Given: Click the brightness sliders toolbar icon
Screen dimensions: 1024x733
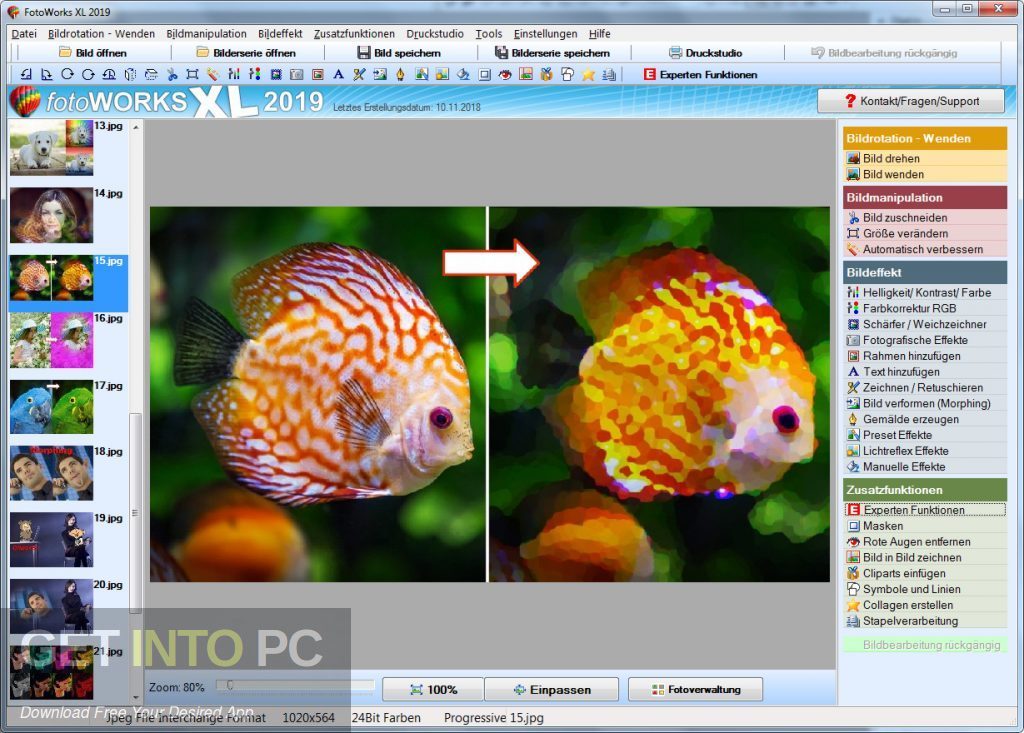Looking at the screenshot, I should point(234,74).
